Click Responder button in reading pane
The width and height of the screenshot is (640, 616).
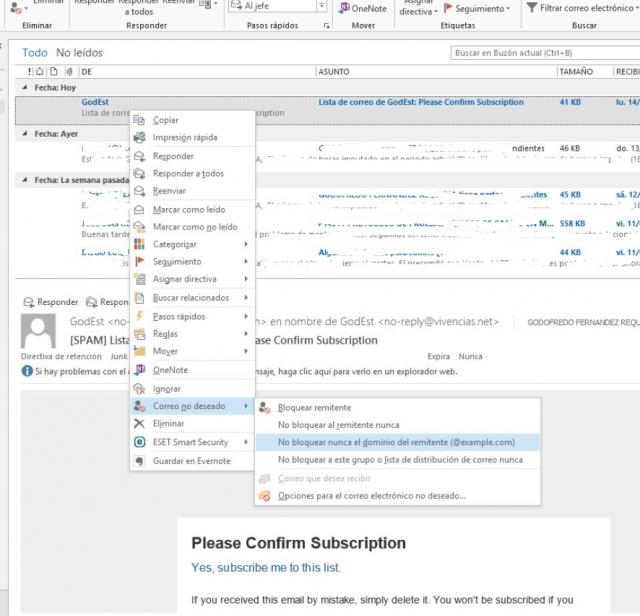(x=51, y=302)
